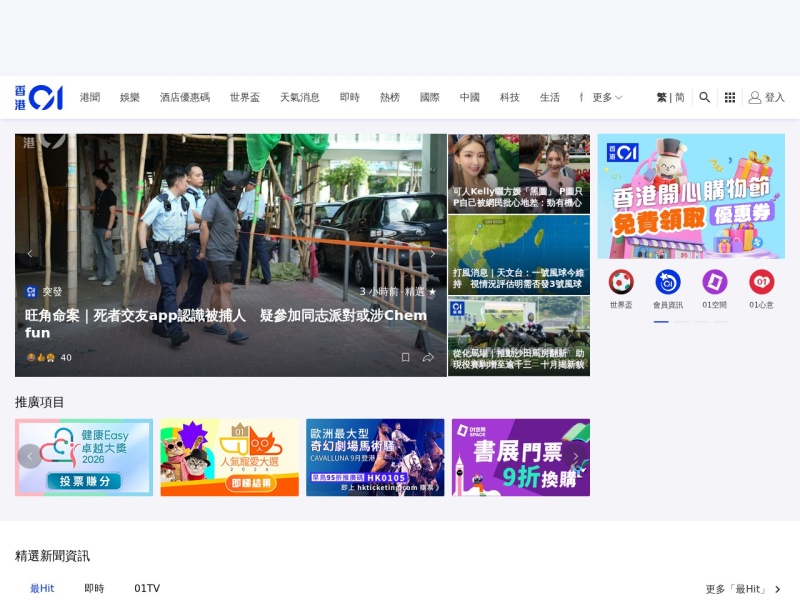Open 書展門票 9折換購 promo card
The image size is (800, 600).
tap(521, 457)
